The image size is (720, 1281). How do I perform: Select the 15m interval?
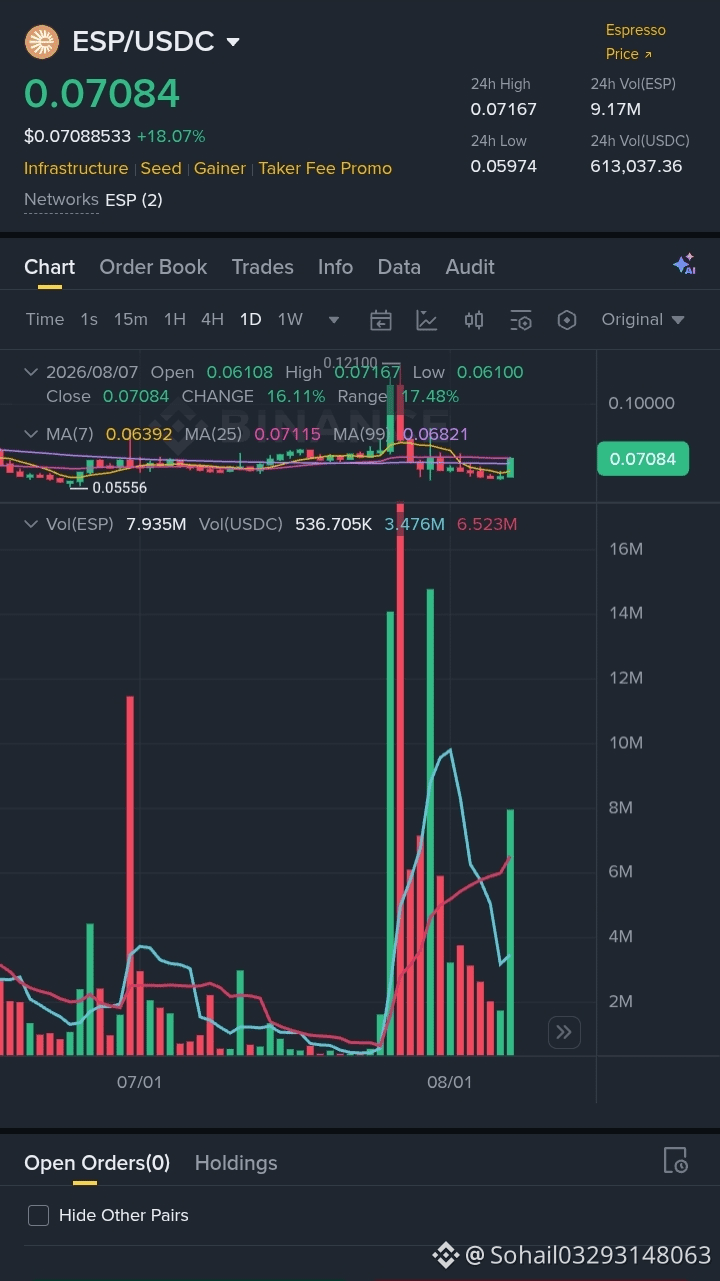(130, 319)
